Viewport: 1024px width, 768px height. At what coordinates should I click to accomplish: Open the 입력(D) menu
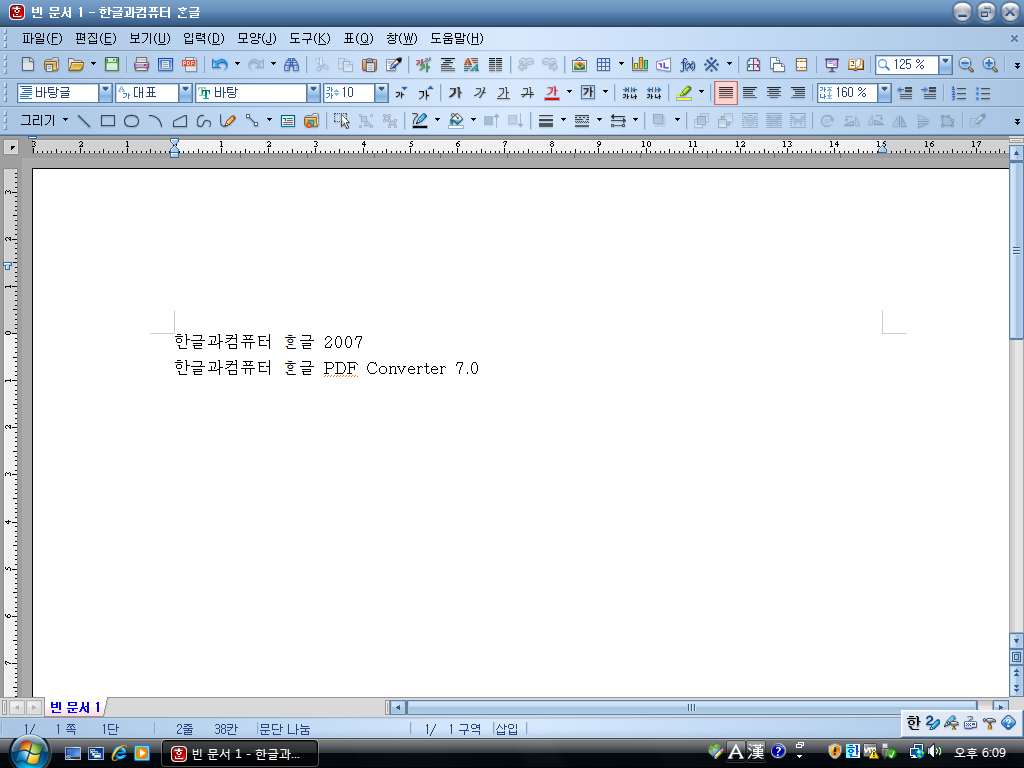click(204, 39)
